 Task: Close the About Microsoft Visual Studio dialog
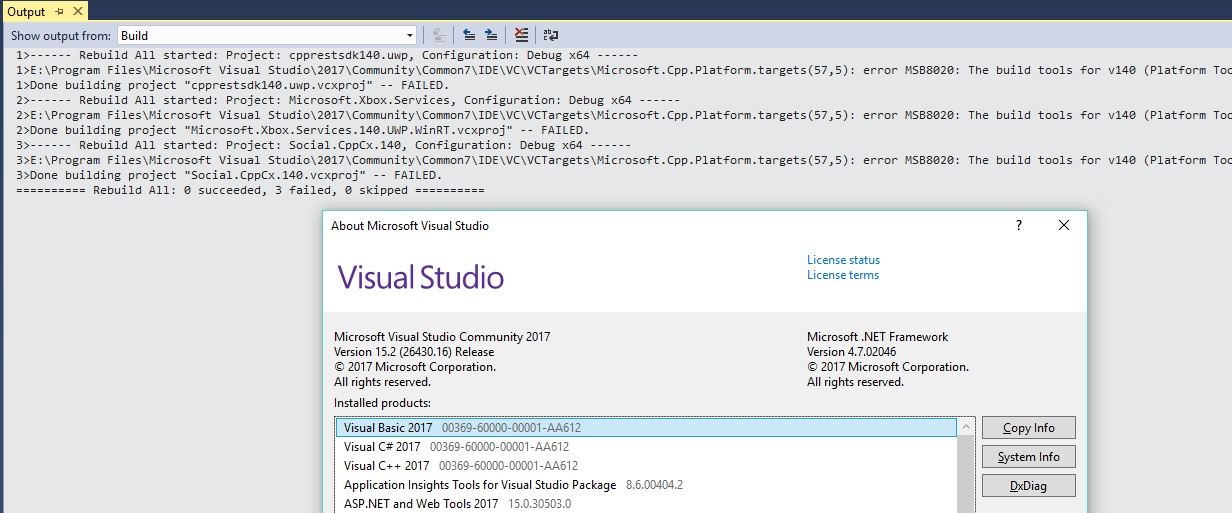(1064, 226)
